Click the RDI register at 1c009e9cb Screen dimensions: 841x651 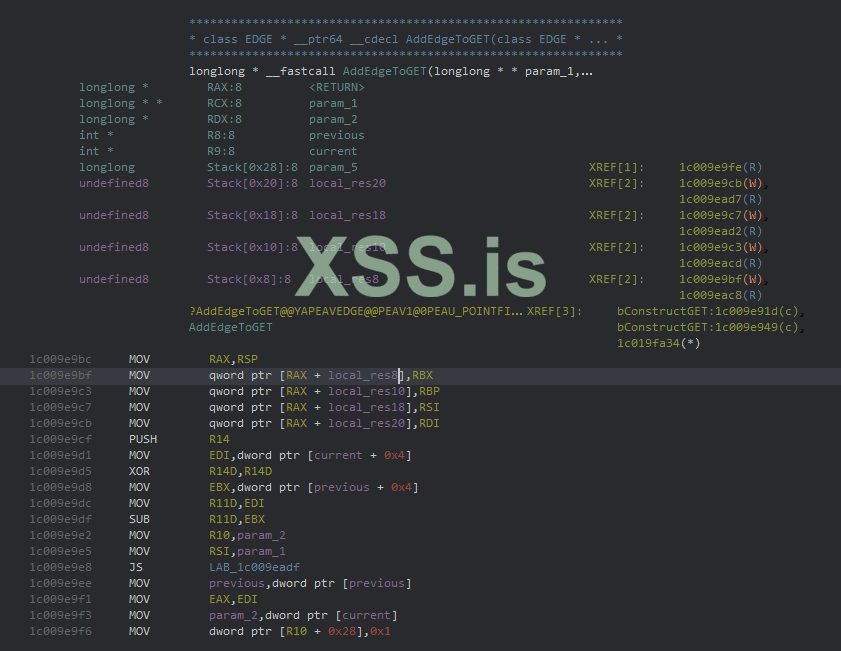coord(429,424)
